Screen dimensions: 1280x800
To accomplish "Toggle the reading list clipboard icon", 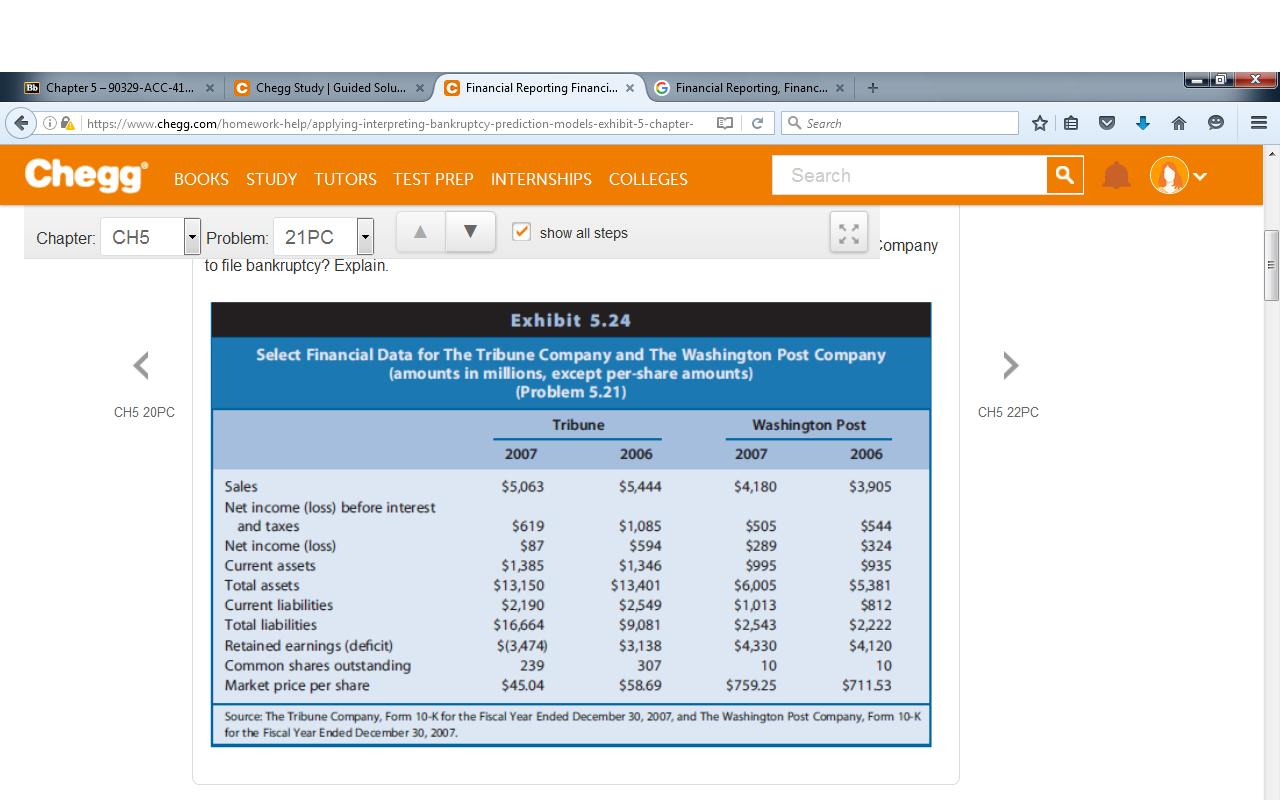I will coord(1071,122).
